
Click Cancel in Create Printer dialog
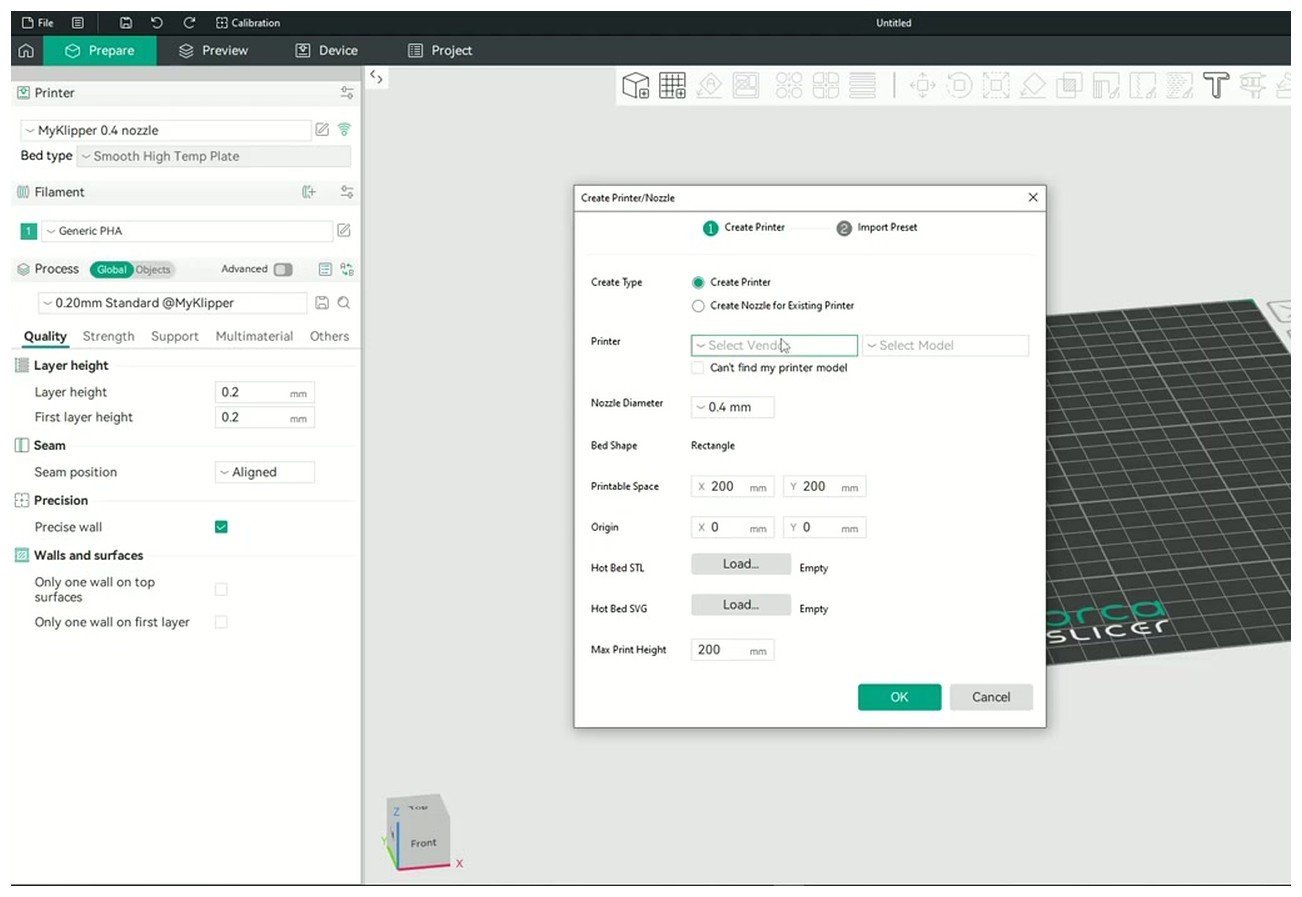[991, 697]
